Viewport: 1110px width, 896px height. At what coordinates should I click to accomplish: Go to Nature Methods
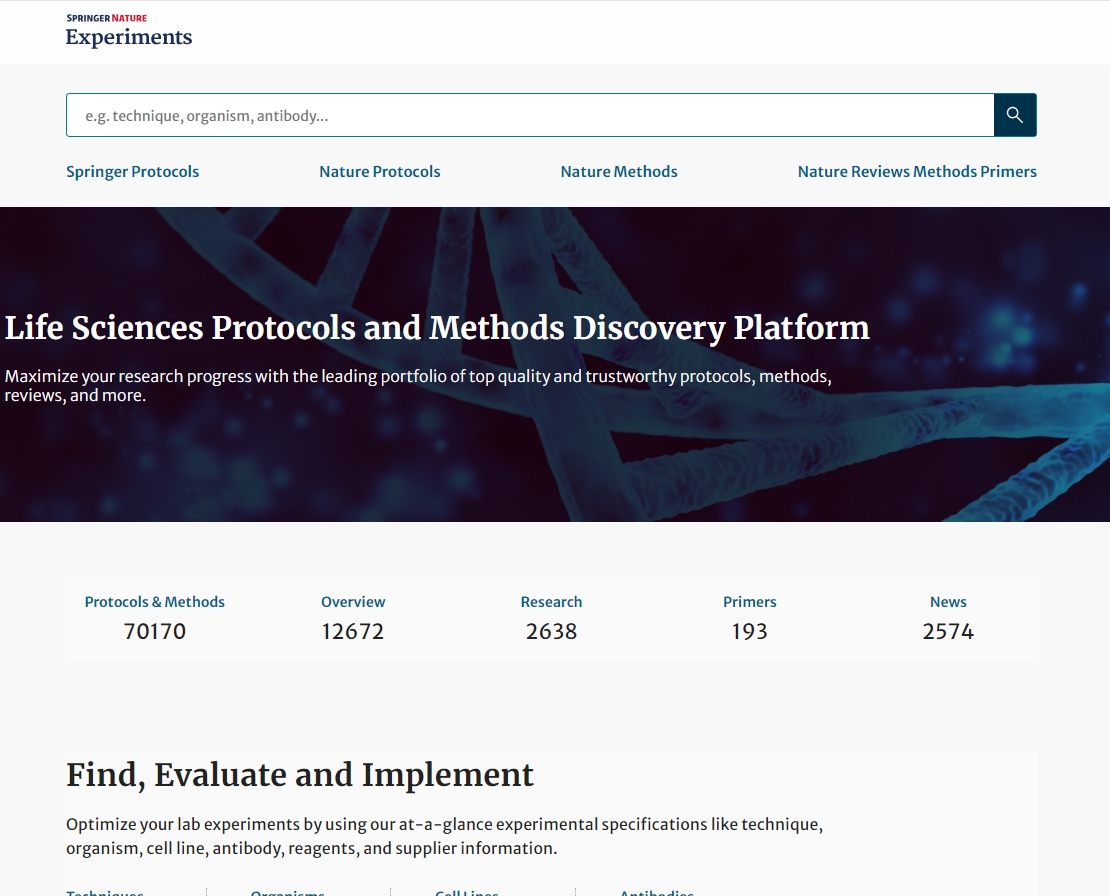tap(619, 171)
